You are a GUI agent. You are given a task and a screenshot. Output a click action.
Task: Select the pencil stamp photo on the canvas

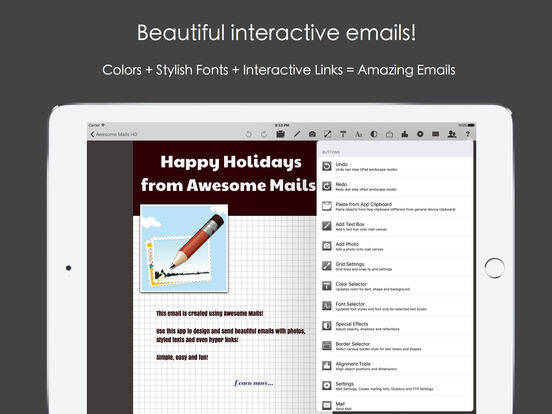pos(184,249)
